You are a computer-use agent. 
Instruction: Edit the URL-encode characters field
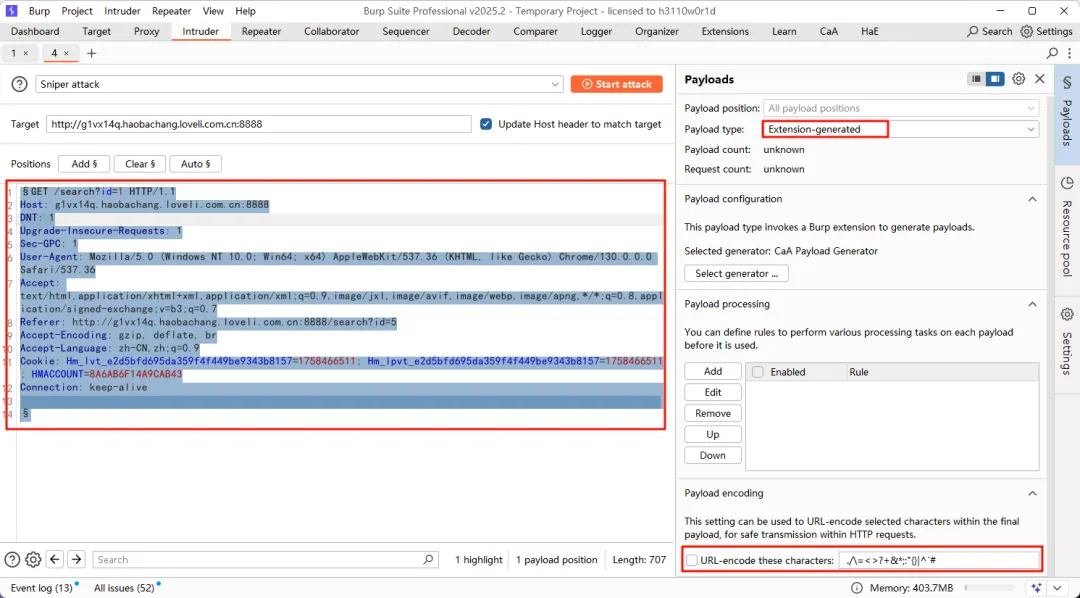tap(939, 560)
